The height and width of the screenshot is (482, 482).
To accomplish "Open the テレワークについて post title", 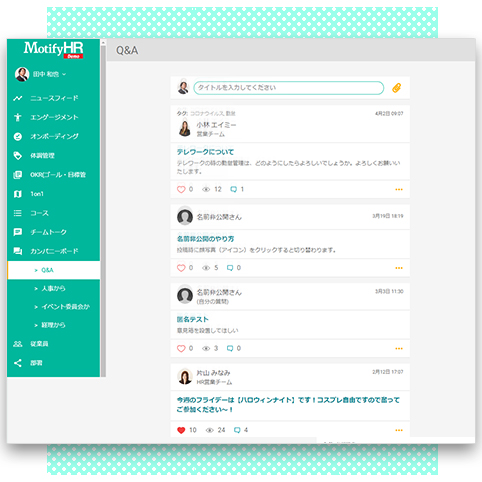I will 205,152.
